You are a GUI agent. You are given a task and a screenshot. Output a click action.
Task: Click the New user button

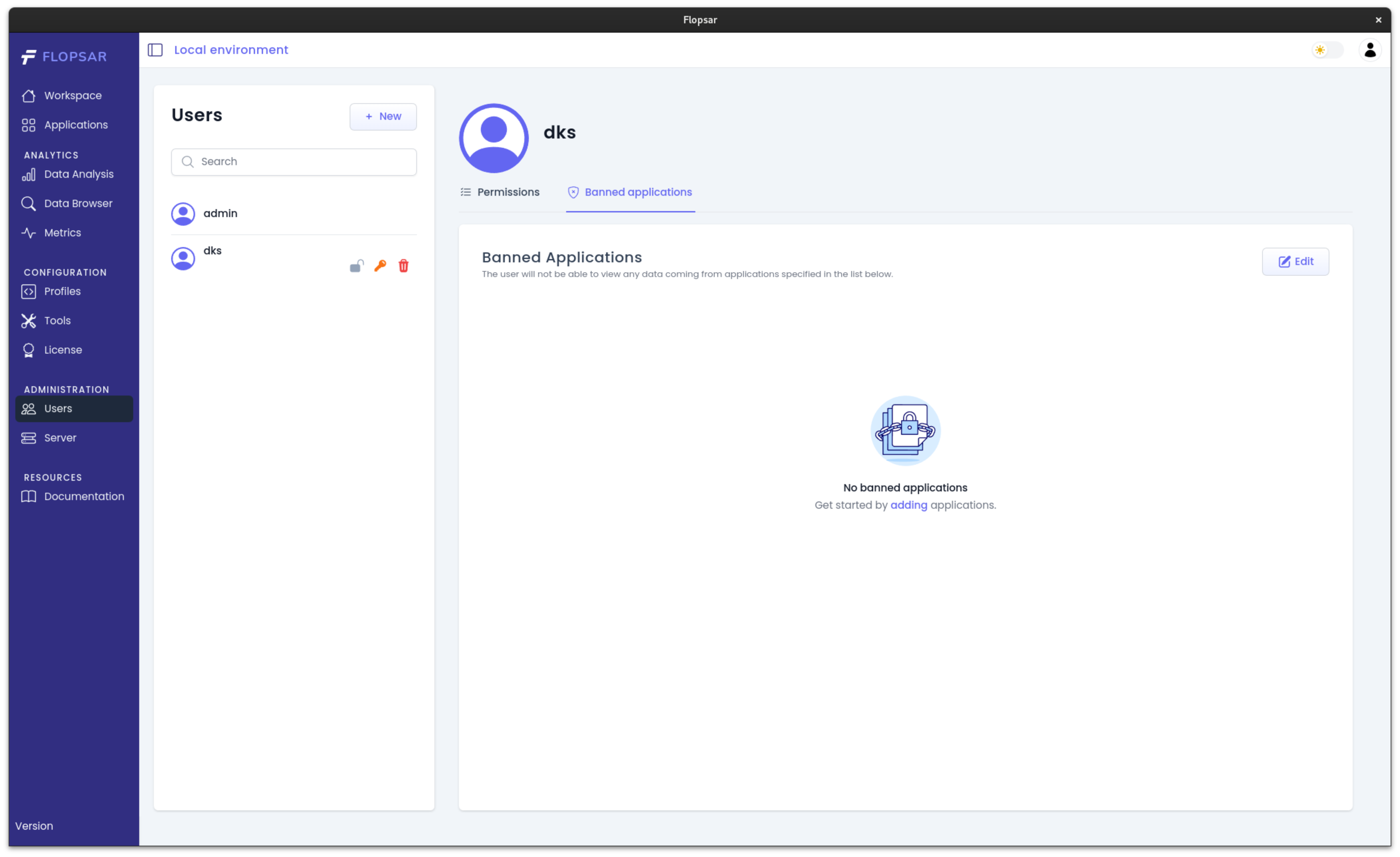383,117
